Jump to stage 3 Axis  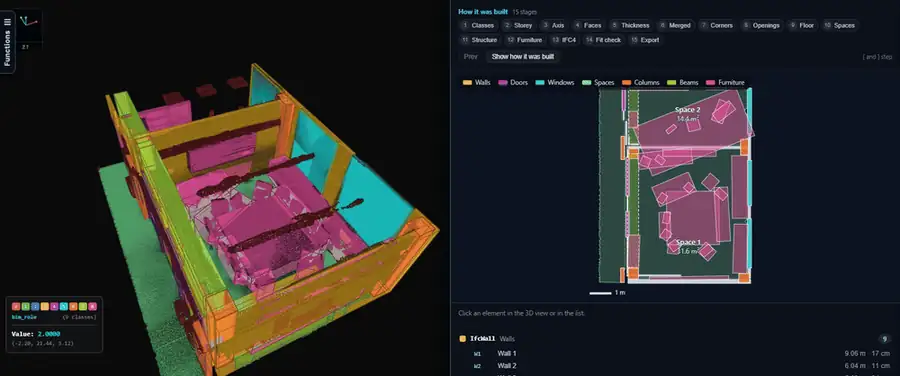(x=553, y=25)
